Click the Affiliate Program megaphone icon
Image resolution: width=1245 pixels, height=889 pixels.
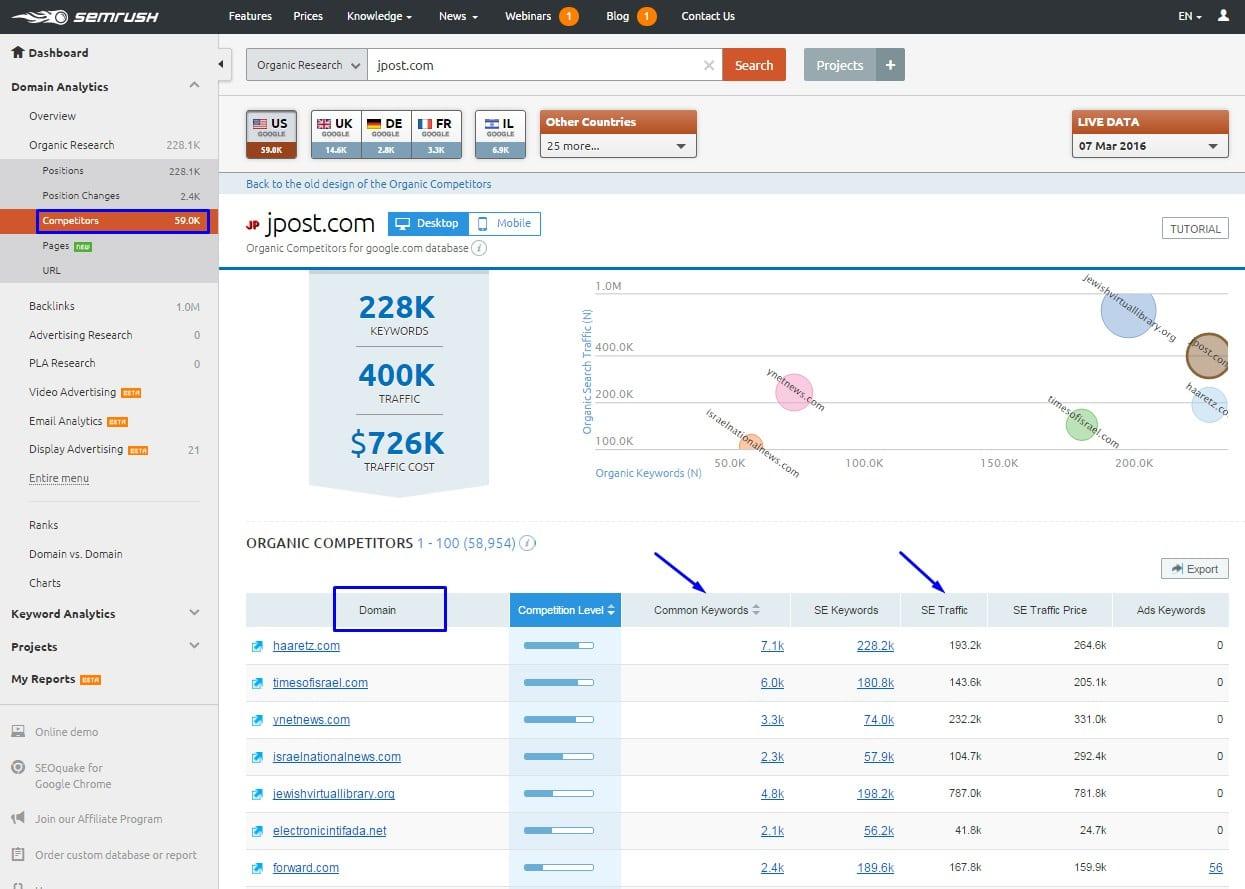(x=17, y=819)
